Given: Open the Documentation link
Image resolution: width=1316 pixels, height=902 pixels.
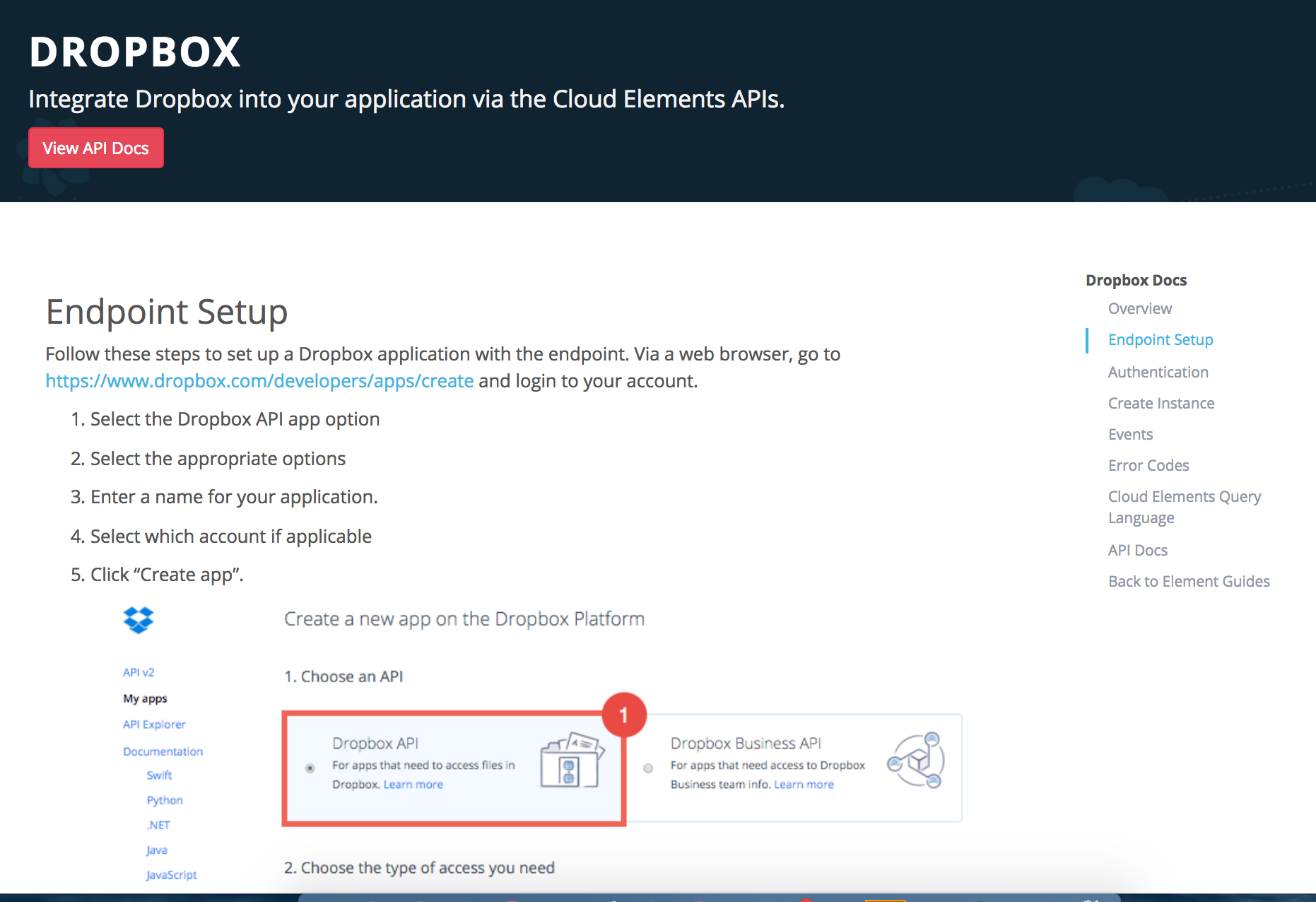Looking at the screenshot, I should pos(163,751).
